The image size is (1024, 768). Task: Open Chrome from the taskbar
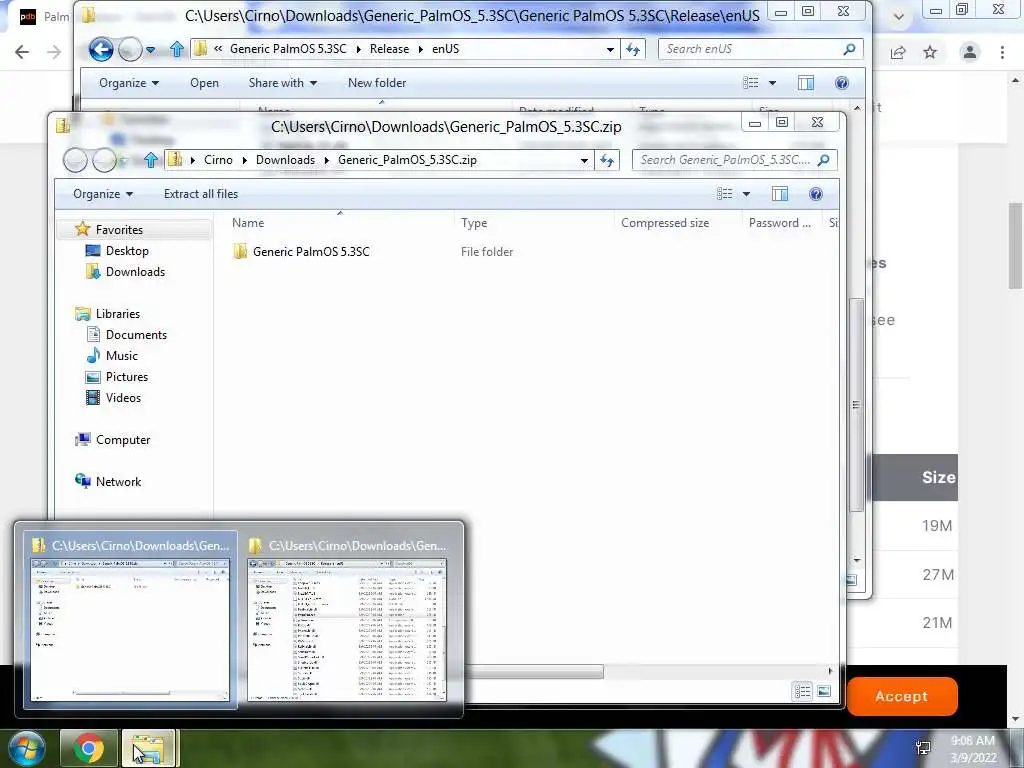click(88, 748)
